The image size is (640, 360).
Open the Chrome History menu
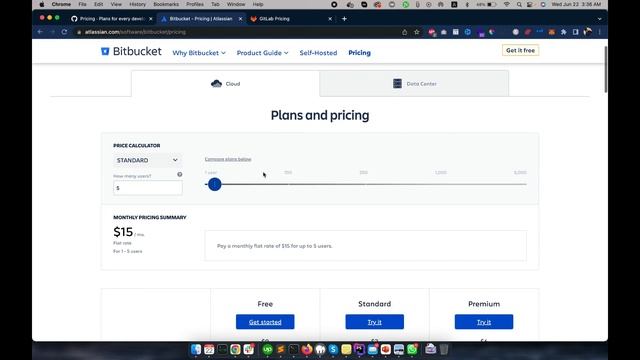(137, 4)
